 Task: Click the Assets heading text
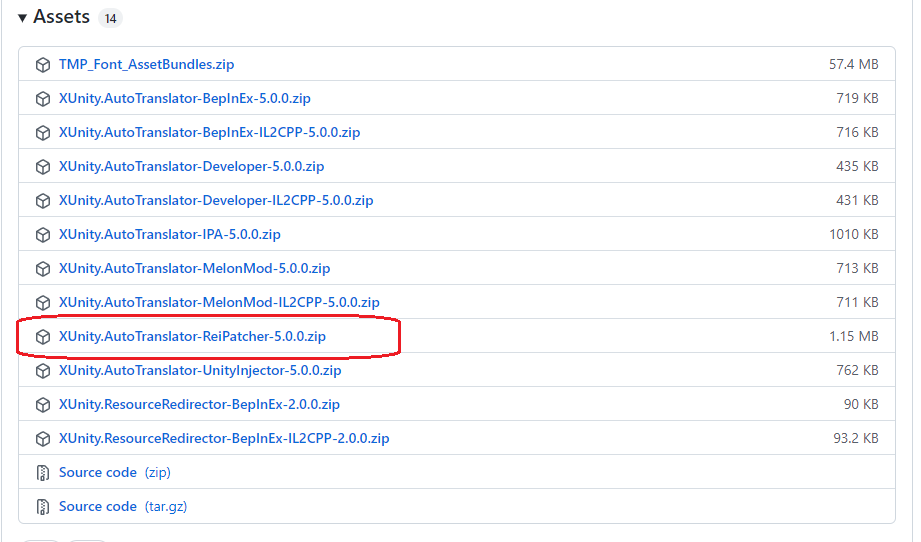[x=61, y=17]
